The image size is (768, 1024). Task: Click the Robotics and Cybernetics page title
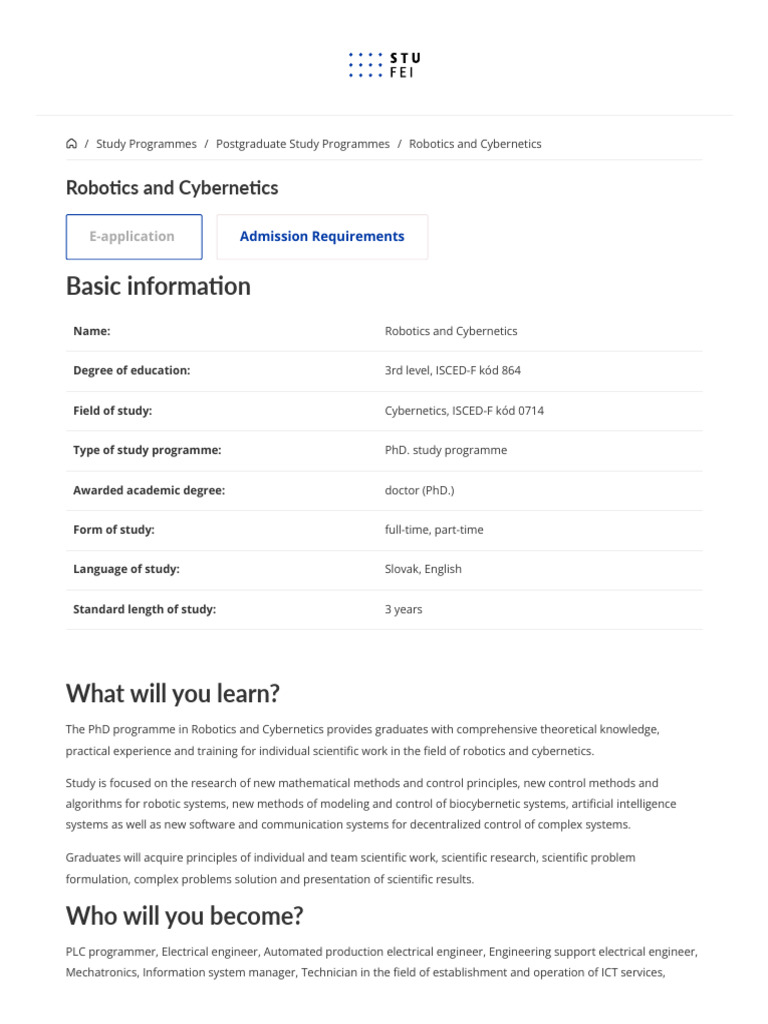coord(172,188)
